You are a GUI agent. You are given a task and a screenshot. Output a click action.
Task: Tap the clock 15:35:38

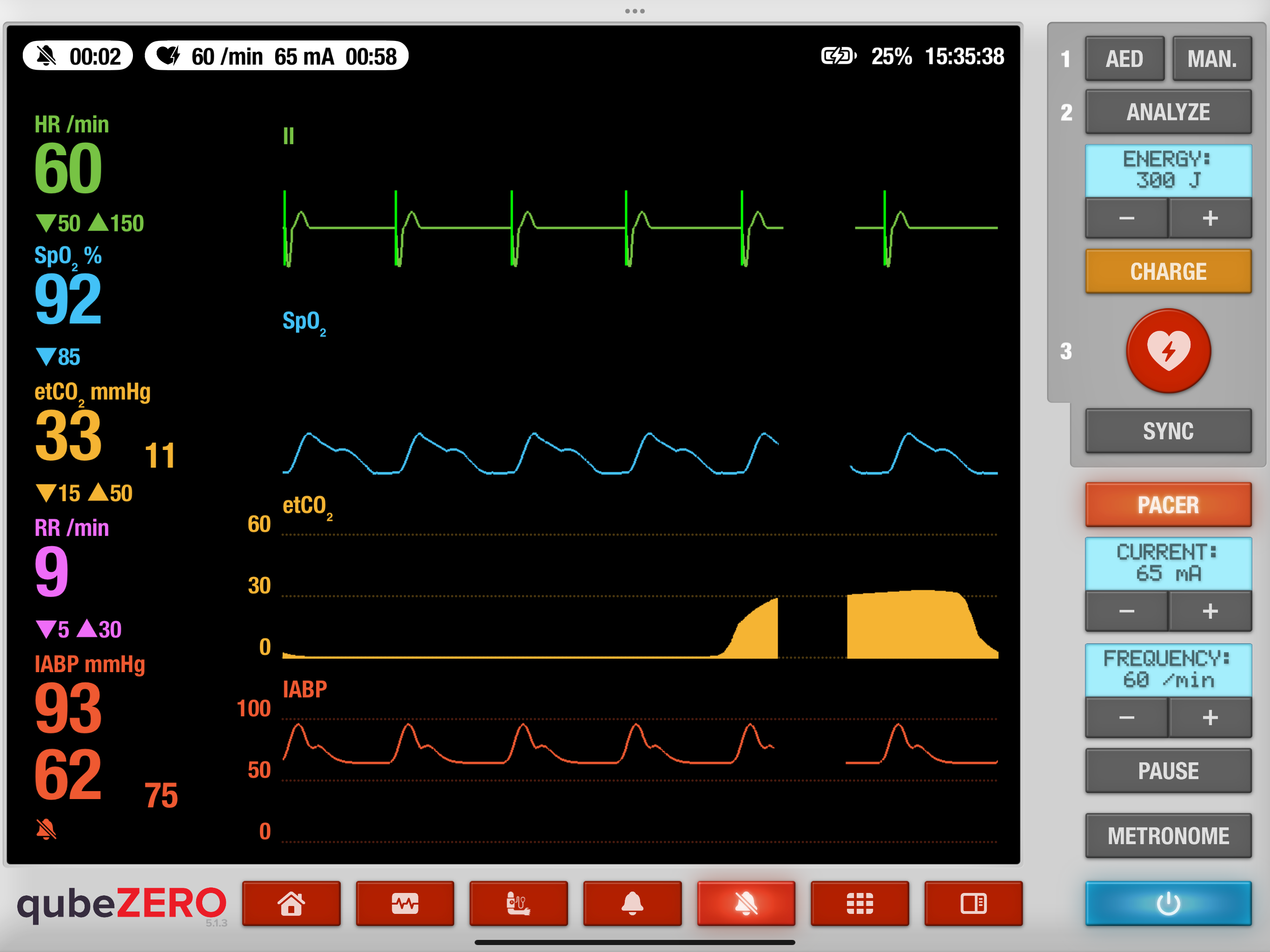965,56
